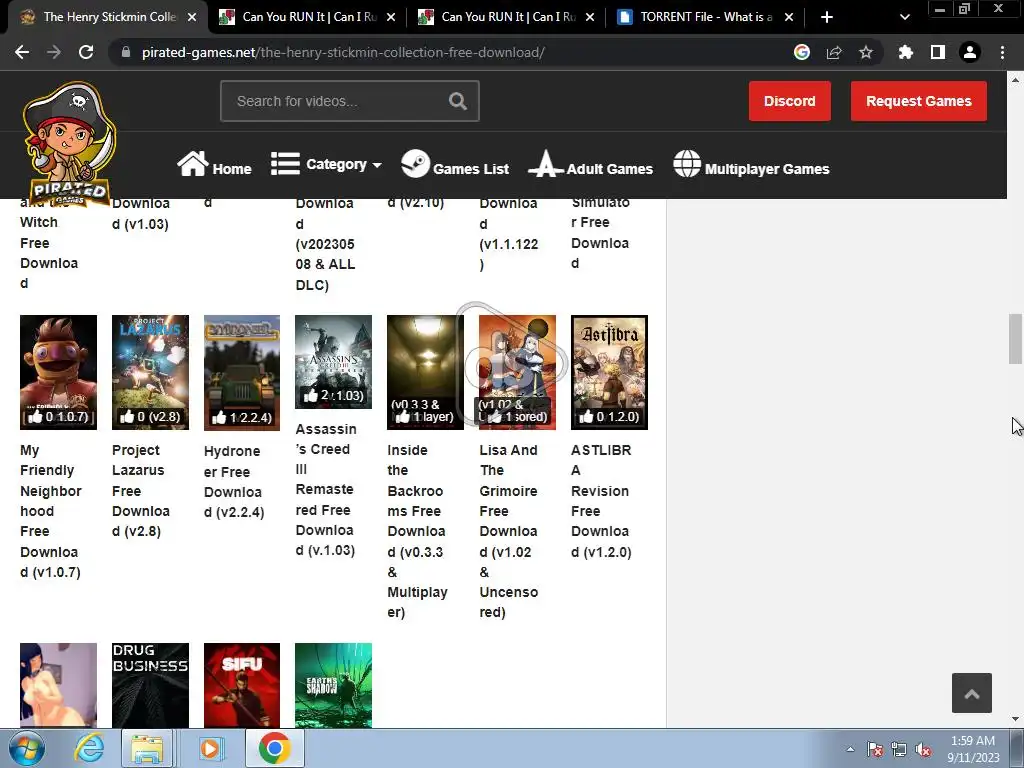Open Windows Start menu
This screenshot has width=1024, height=768.
pos(26,749)
